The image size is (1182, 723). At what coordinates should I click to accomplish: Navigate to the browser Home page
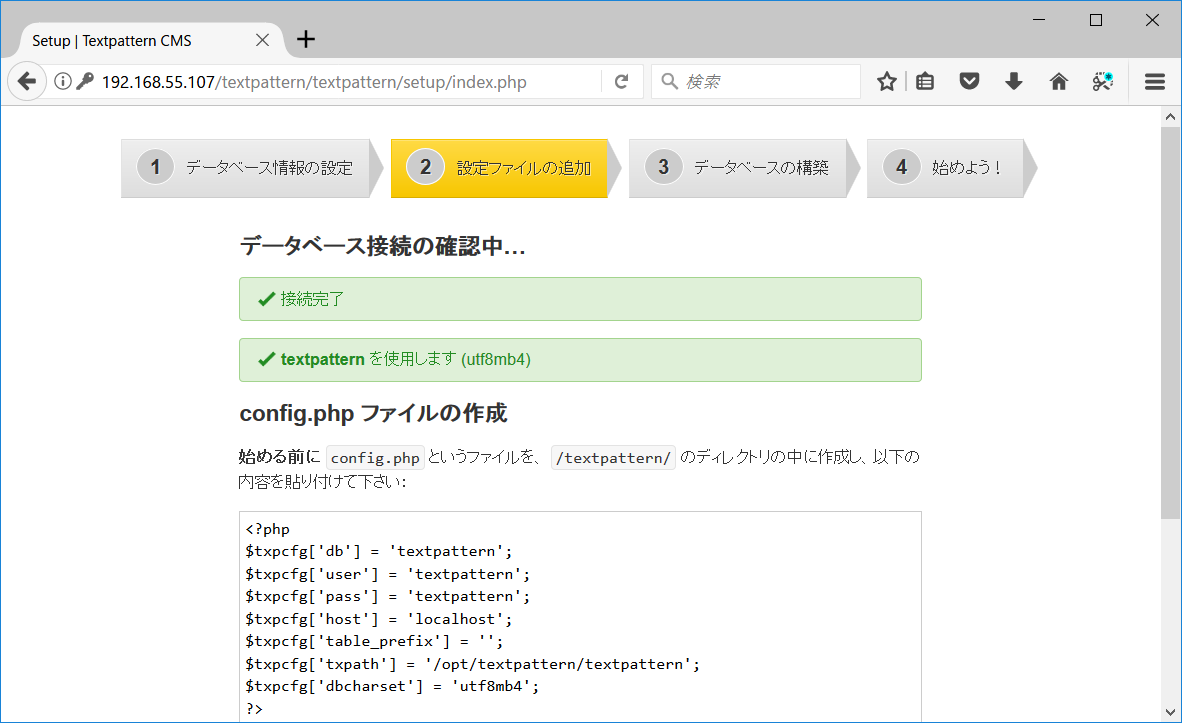(x=1058, y=81)
